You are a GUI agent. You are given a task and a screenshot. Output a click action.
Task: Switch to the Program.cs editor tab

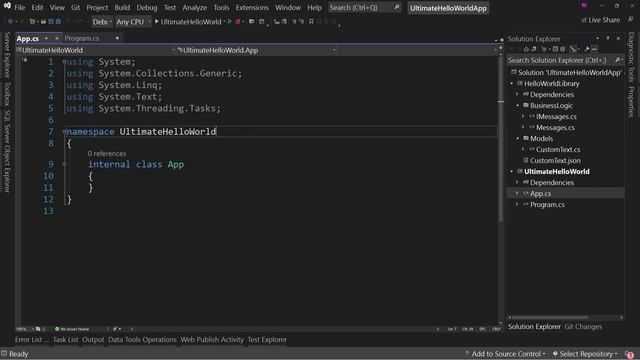point(82,38)
